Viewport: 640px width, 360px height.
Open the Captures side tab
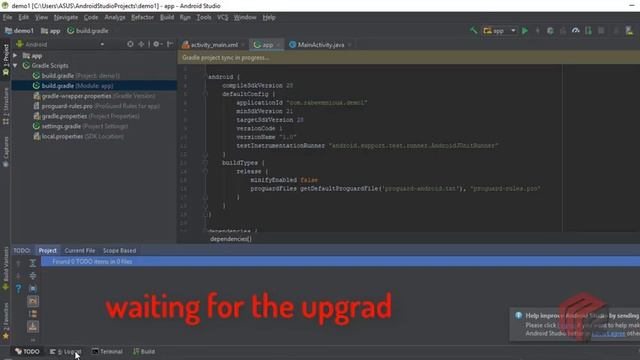pyautogui.click(x=6, y=151)
